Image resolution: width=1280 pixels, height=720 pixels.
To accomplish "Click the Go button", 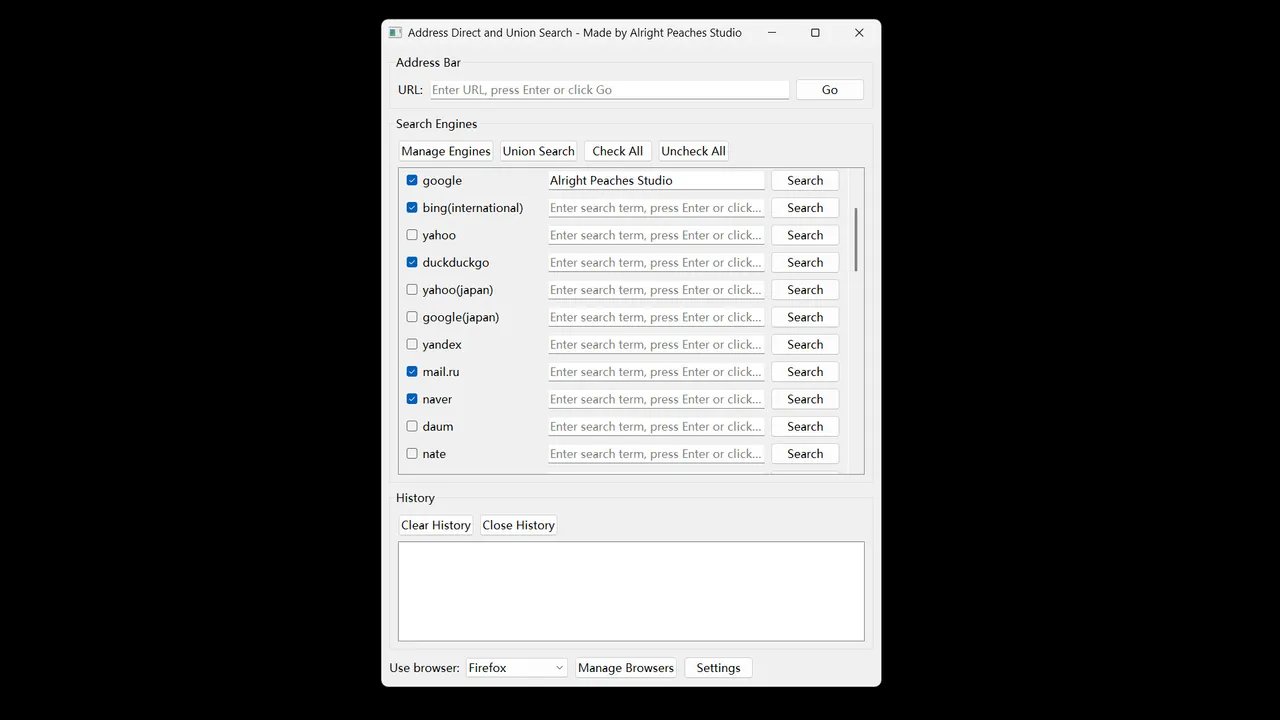I will 830,90.
